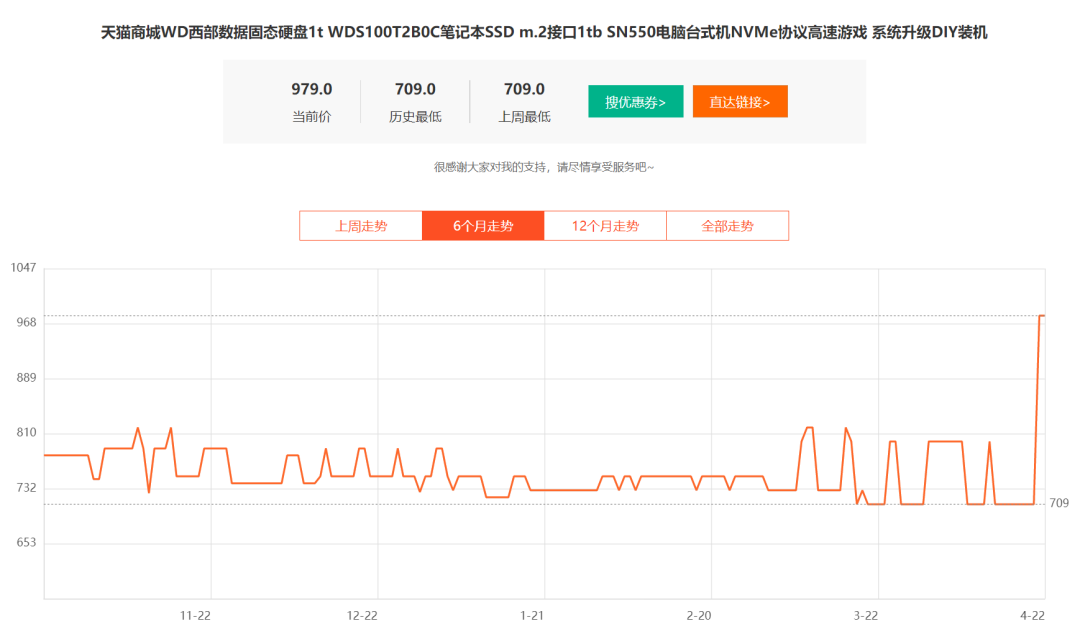This screenshot has height=634, width=1080.
Task: Click the green 搜优惠券 button
Action: (x=635, y=101)
